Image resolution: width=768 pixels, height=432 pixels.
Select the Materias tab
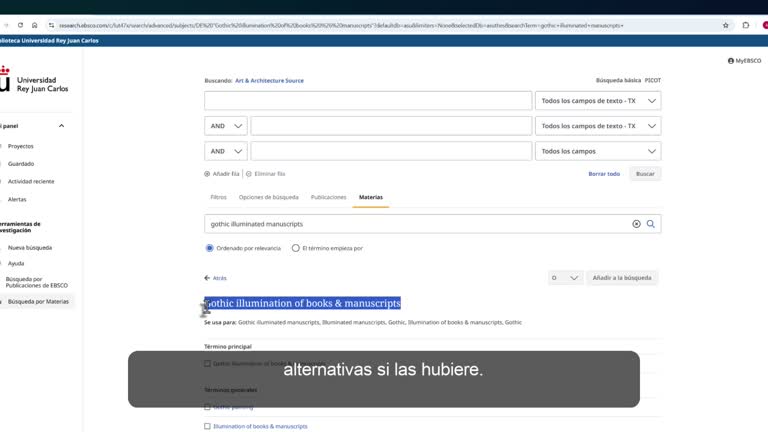tap(371, 197)
